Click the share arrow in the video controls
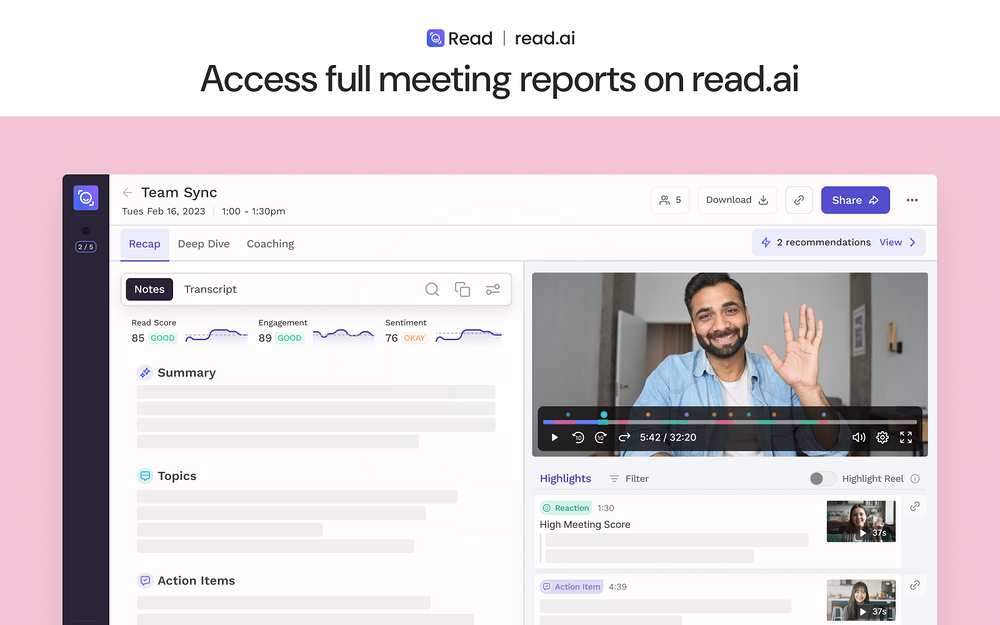Screen dimensions: 1000x625 [624, 438]
